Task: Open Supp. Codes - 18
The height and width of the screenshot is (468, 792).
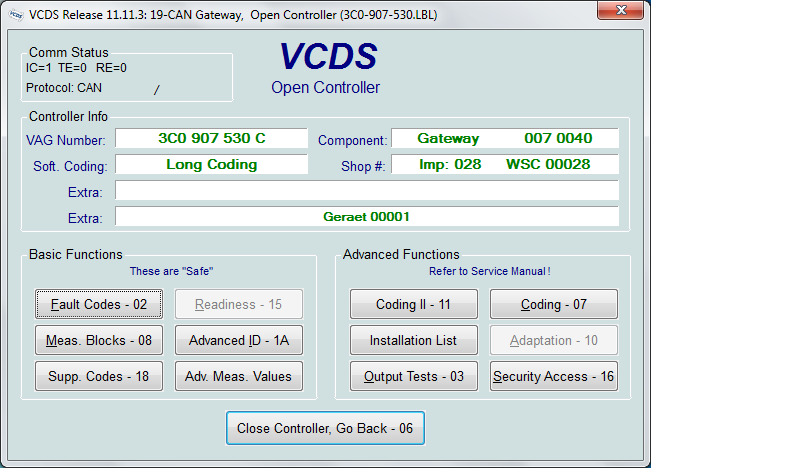Action: pyautogui.click(x=99, y=377)
